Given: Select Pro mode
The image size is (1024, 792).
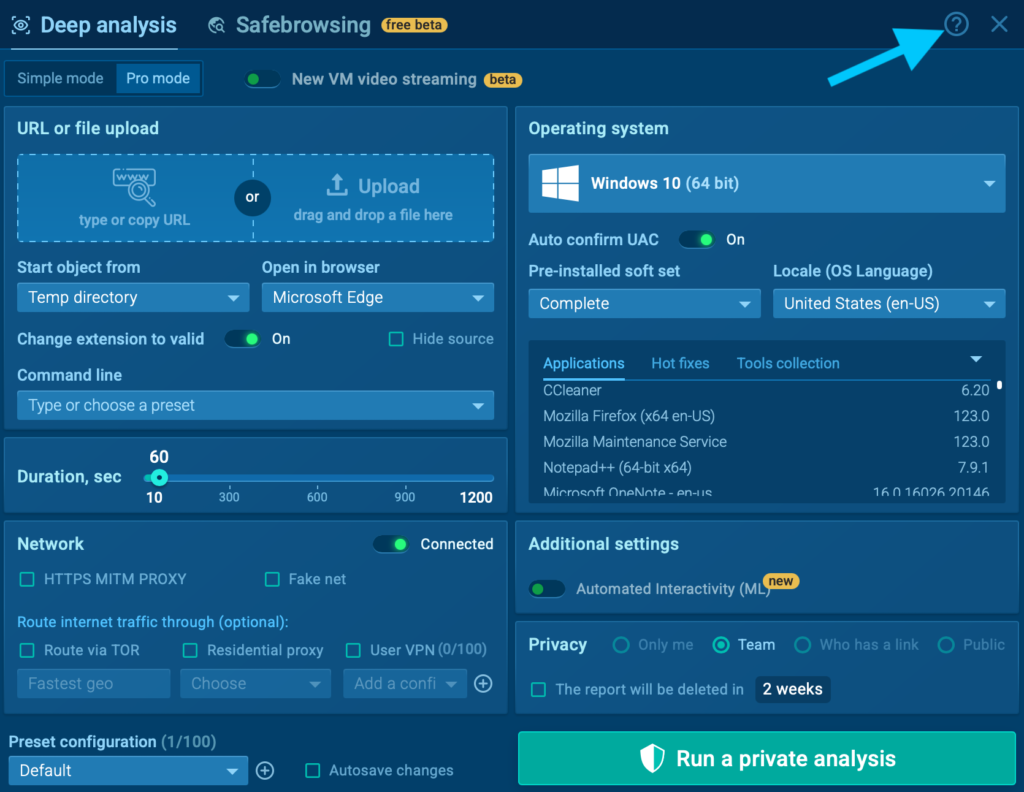Looking at the screenshot, I should [158, 78].
